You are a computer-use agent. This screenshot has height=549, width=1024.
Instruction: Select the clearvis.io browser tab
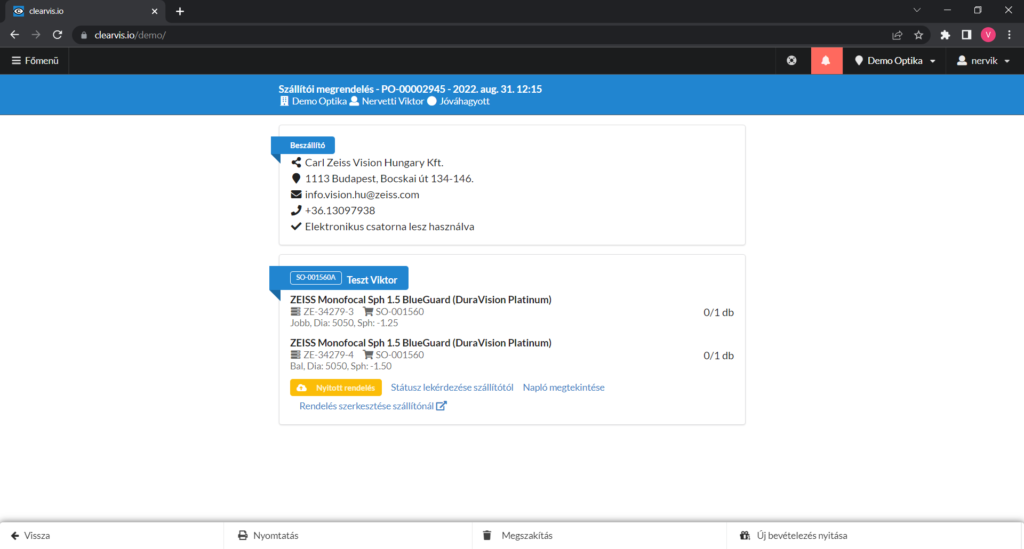85,11
